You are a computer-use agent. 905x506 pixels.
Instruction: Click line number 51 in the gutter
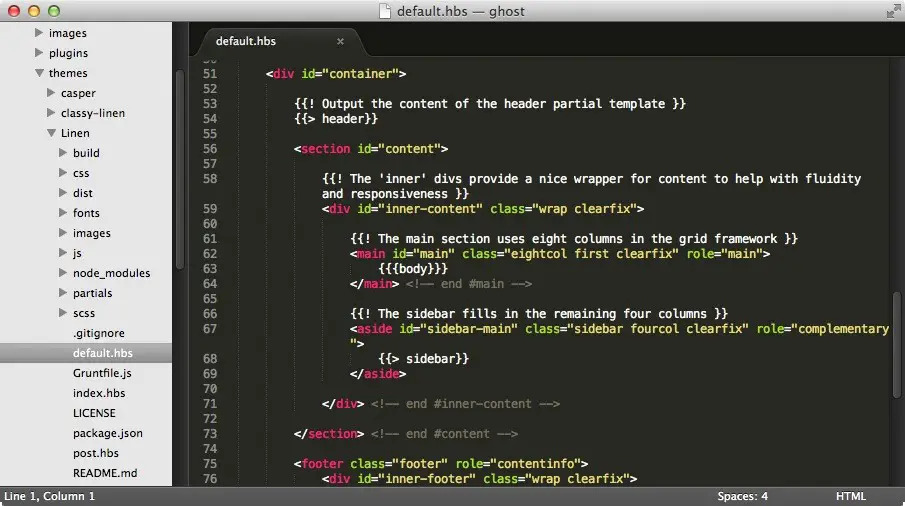point(210,74)
